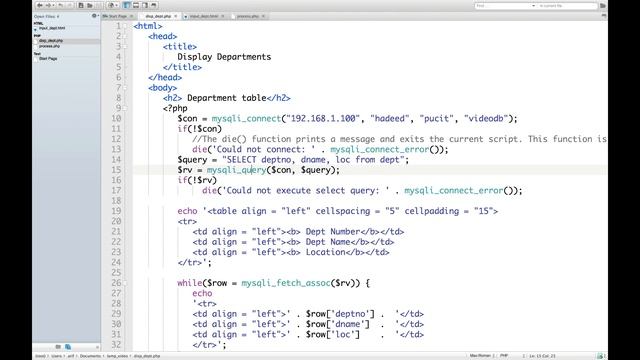Image resolution: width=640 pixels, height=360 pixels.
Task: Go forward with the toolbar Forward arrow
Action: point(48,5)
